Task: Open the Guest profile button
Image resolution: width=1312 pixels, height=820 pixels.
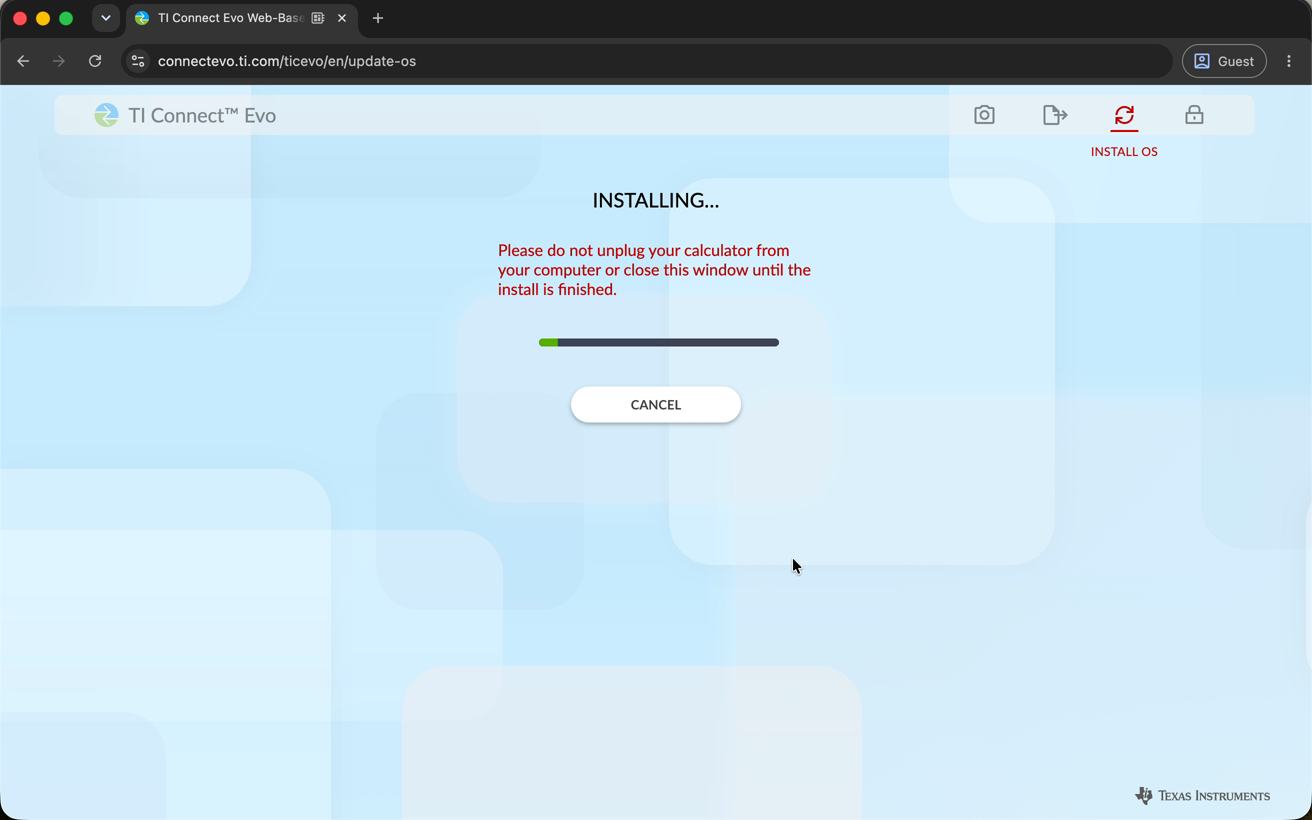Action: click(x=1224, y=61)
